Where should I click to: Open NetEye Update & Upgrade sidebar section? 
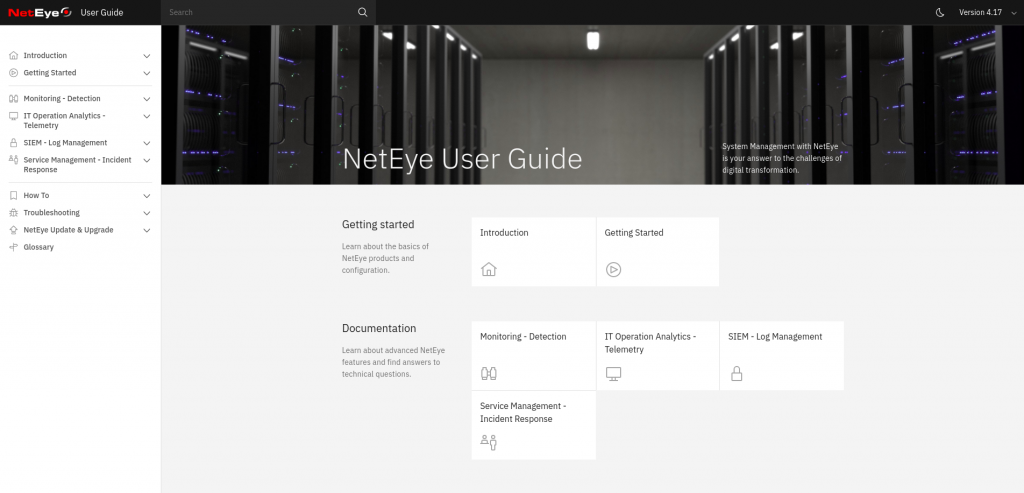pos(69,230)
